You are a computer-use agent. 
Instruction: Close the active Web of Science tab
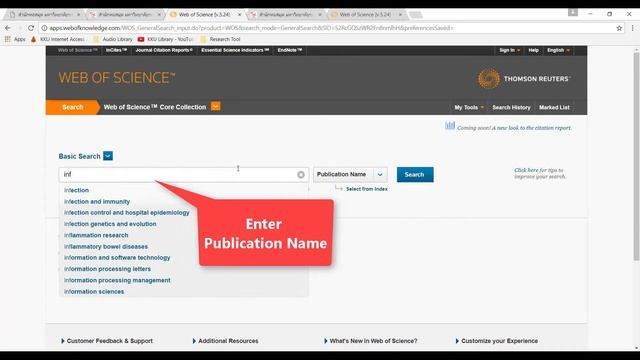(x=240, y=15)
